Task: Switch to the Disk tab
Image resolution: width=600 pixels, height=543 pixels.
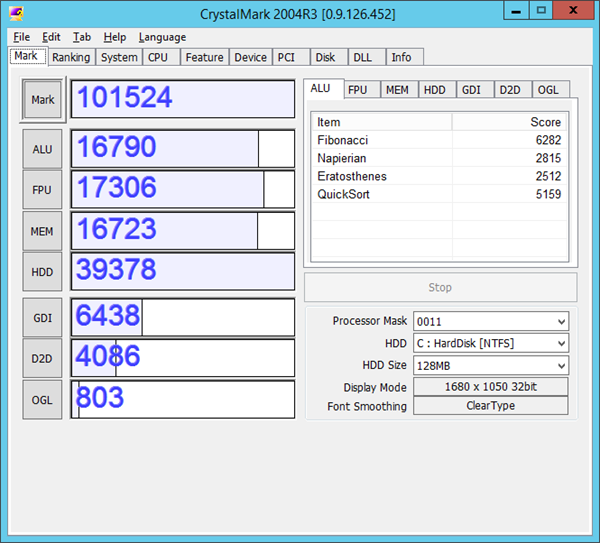Action: click(x=329, y=57)
